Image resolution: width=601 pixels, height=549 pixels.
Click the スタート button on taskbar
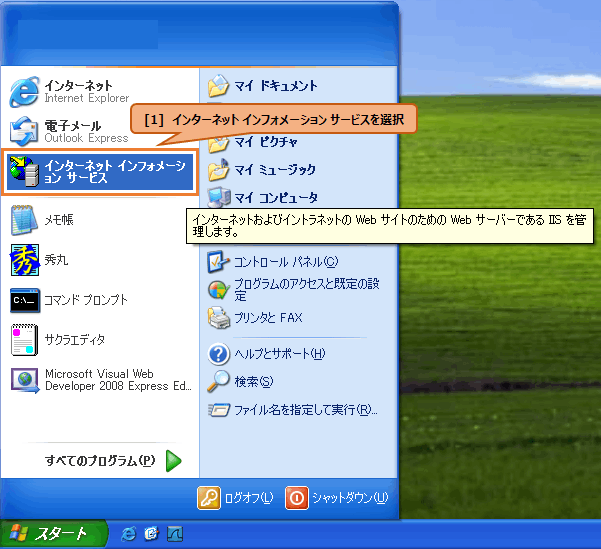point(54,534)
